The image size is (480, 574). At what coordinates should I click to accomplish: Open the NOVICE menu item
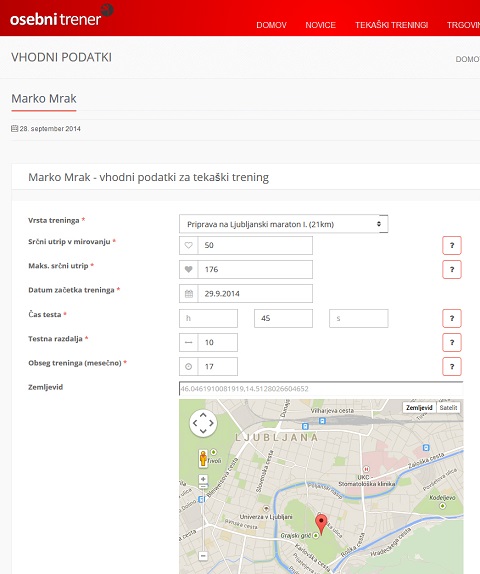pos(320,25)
